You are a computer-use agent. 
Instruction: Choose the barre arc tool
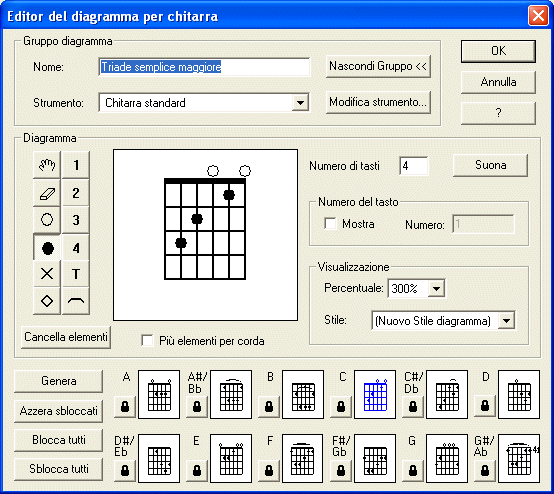tap(76, 301)
